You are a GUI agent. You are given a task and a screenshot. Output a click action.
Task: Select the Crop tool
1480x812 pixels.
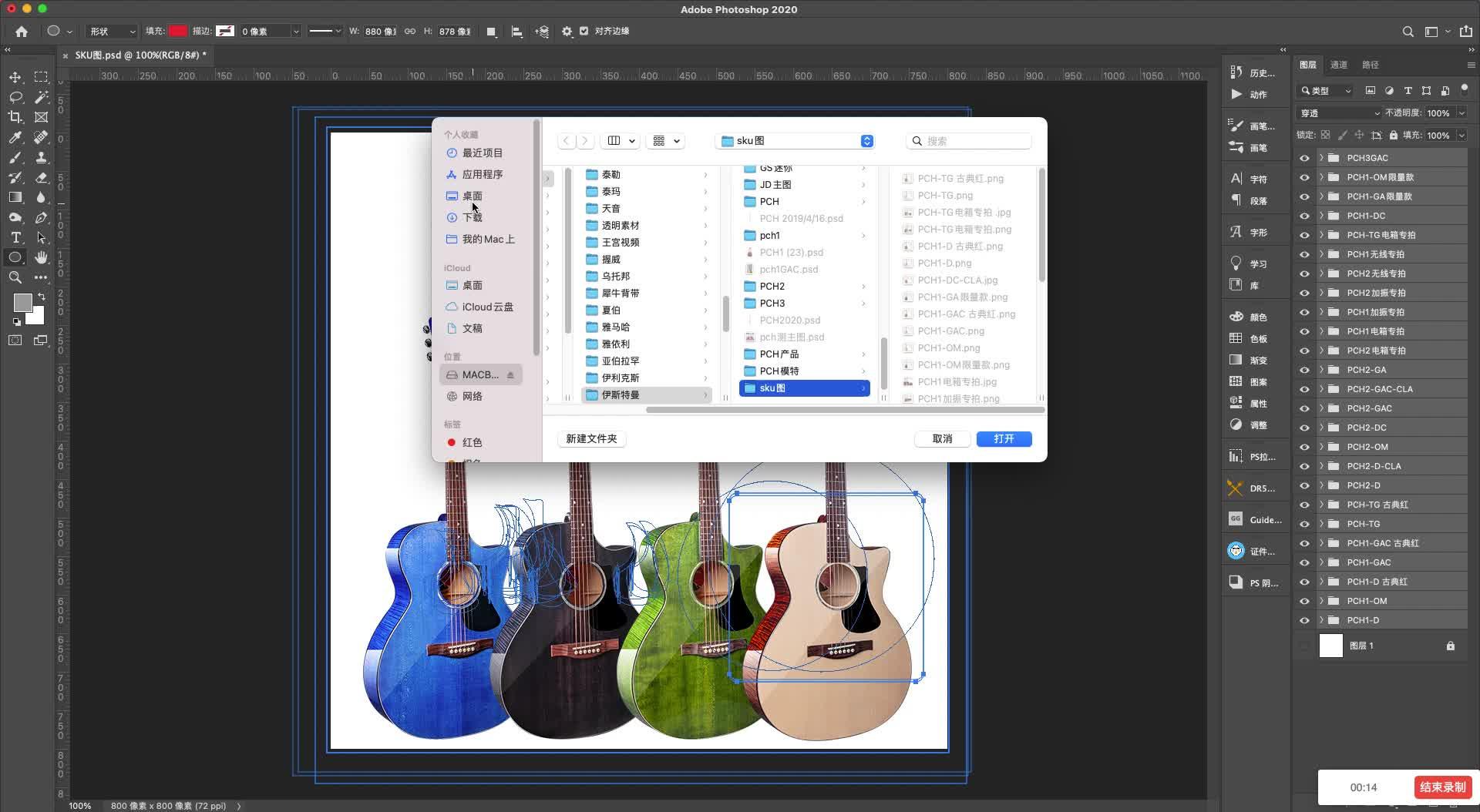coord(15,117)
